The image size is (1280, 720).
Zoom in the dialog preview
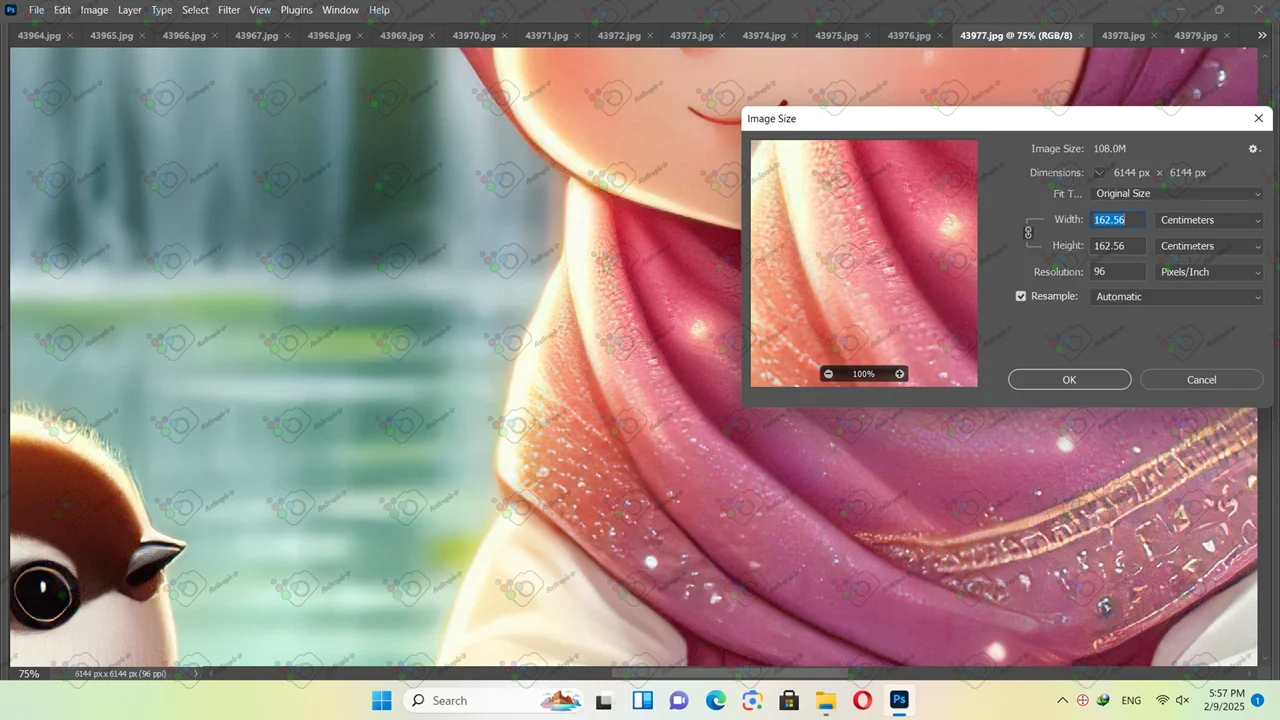tap(899, 374)
